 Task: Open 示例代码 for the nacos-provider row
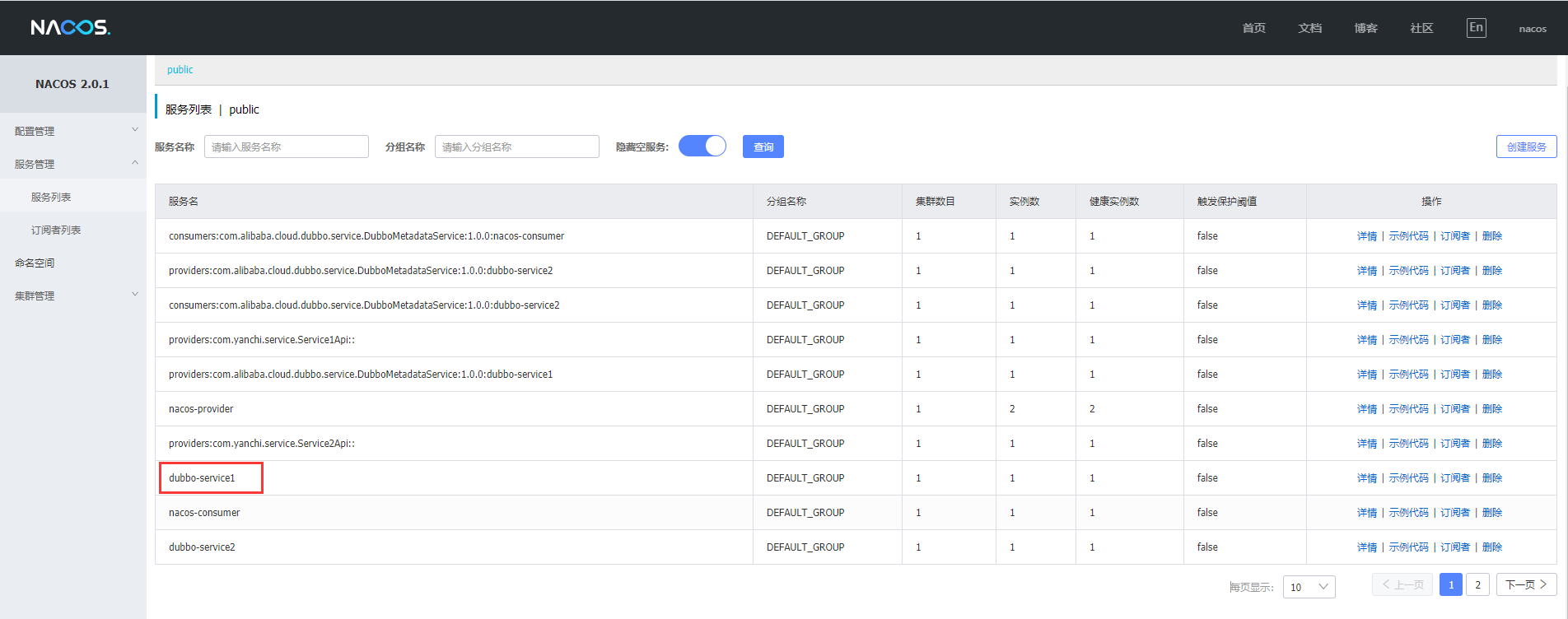[1409, 408]
